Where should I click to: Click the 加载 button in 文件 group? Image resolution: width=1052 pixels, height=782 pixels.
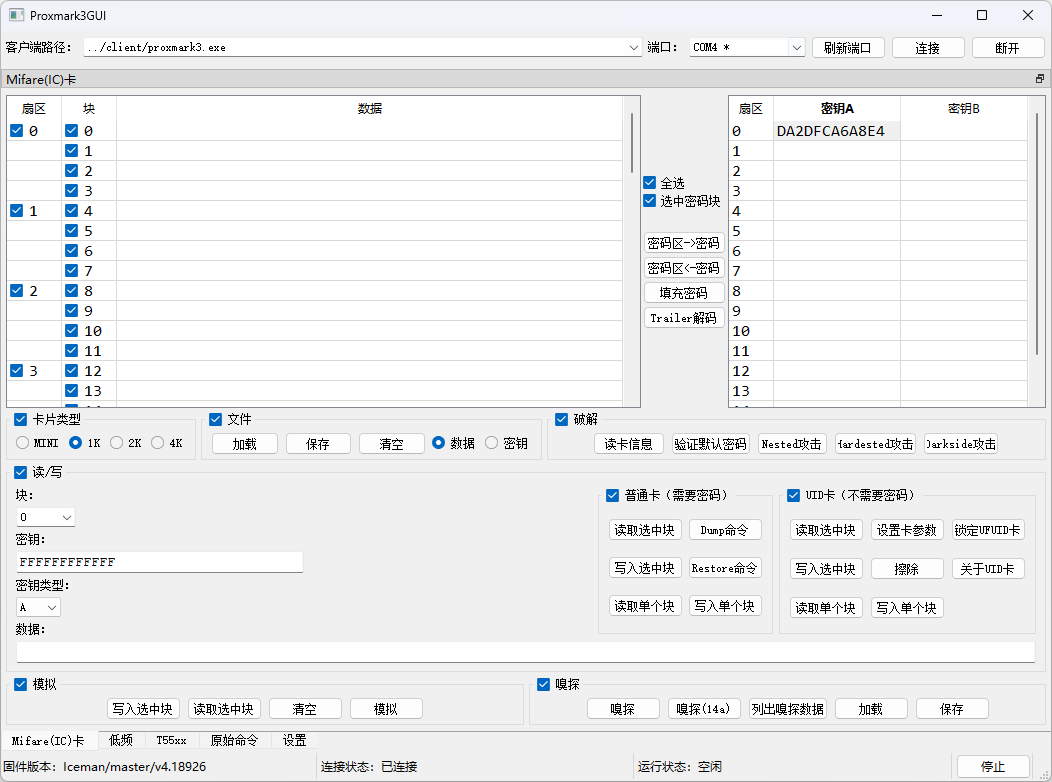245,443
